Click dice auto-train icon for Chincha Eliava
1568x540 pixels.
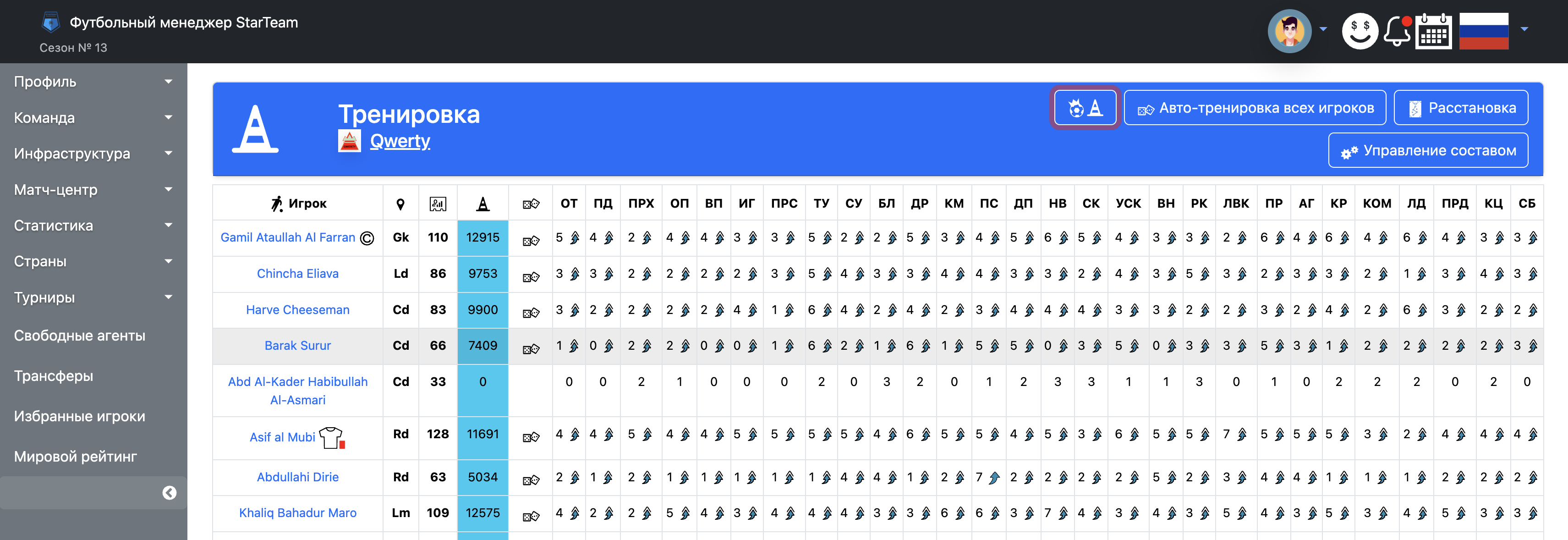click(531, 277)
